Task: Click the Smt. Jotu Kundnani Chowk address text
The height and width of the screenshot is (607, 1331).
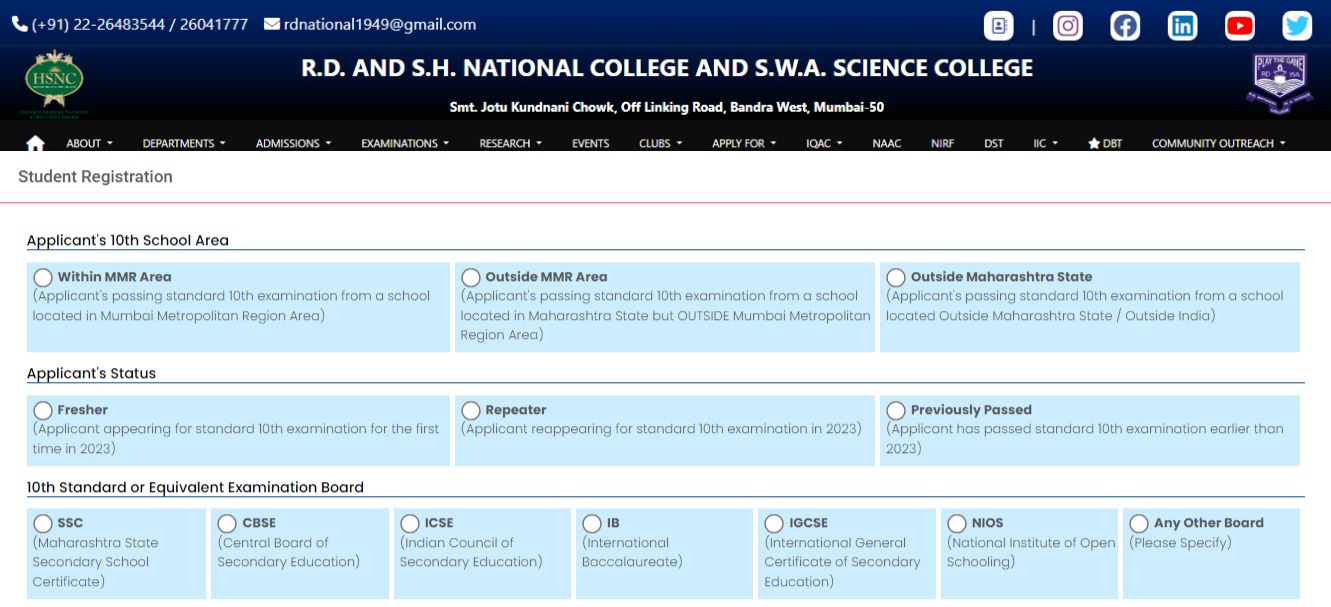Action: (667, 107)
